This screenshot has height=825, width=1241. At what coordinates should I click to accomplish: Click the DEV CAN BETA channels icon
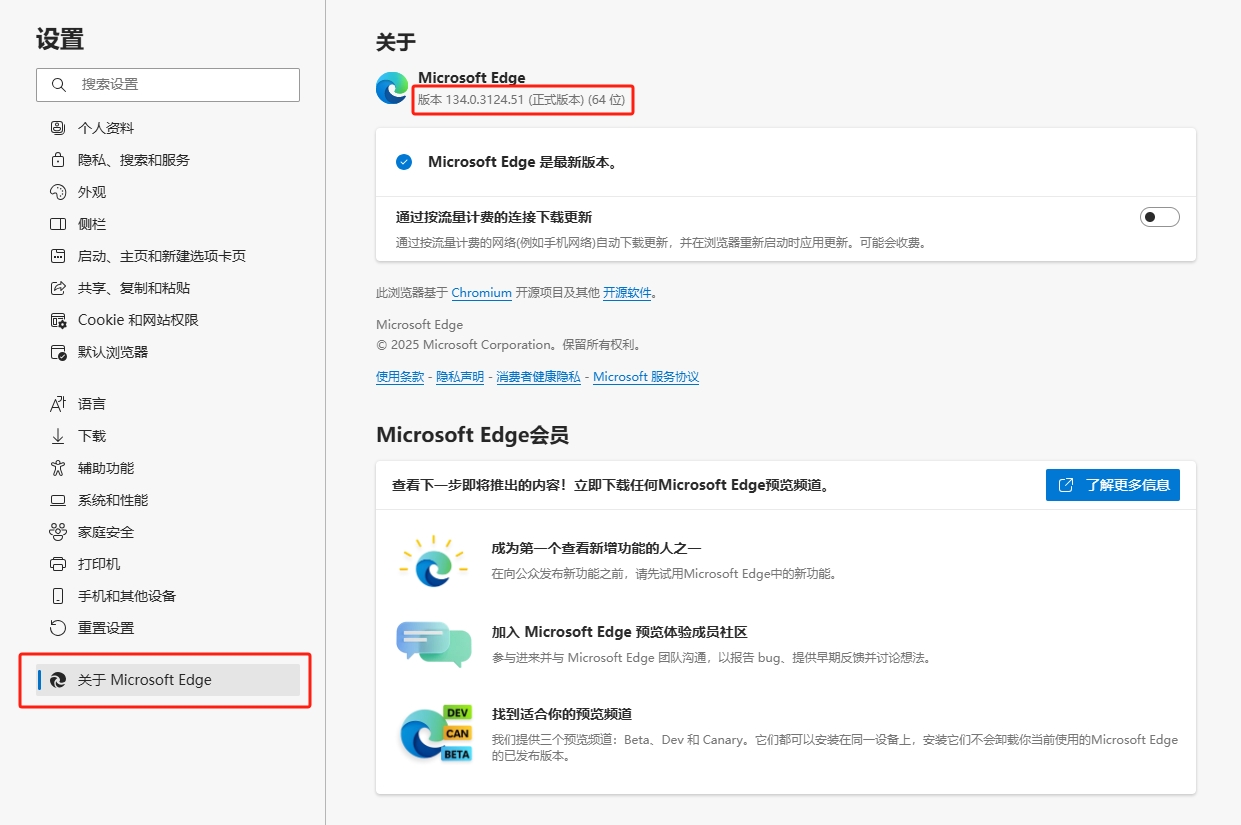tap(435, 734)
